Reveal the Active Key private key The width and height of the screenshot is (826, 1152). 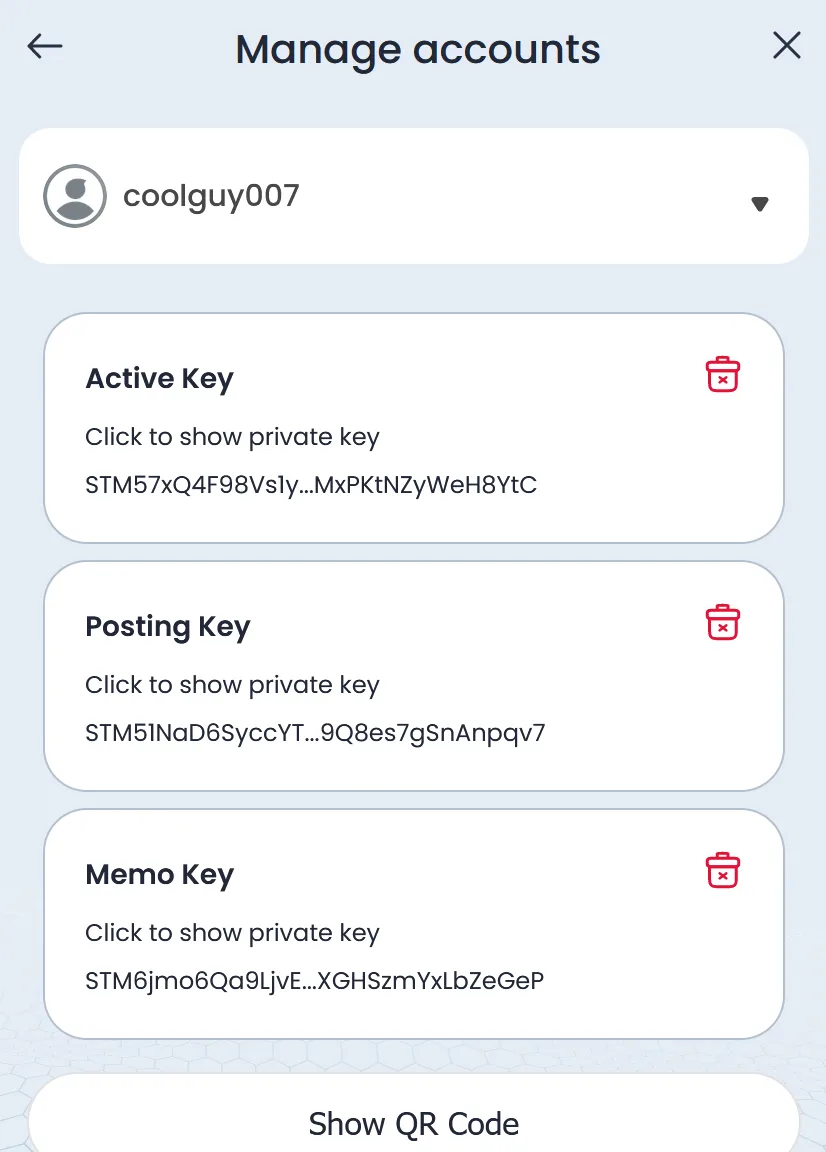[232, 437]
